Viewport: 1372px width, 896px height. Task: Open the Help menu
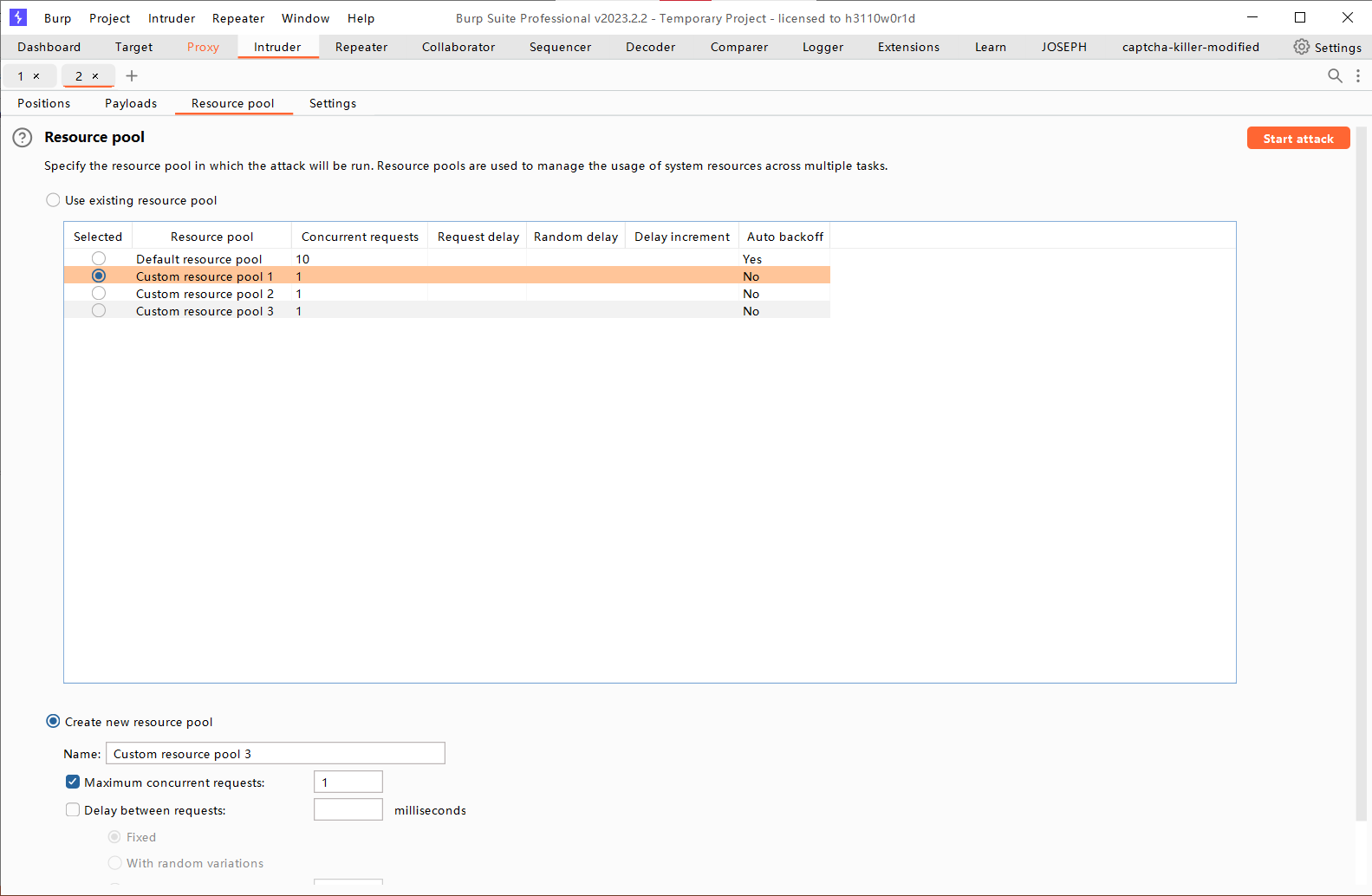coord(361,18)
